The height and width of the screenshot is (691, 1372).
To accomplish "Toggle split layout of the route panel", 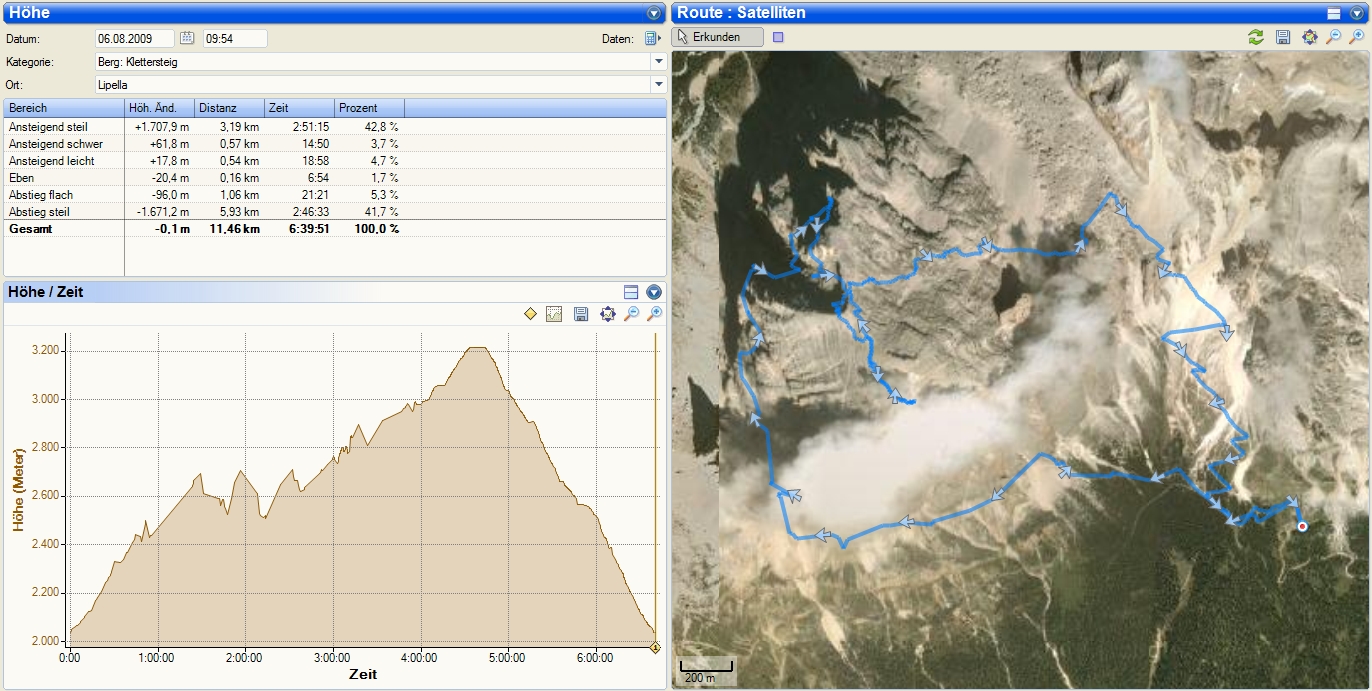I will point(1333,13).
